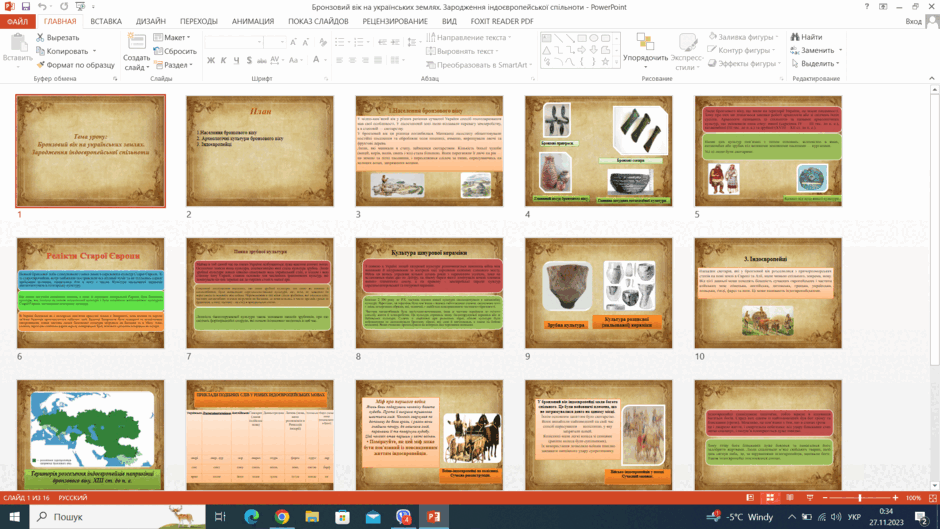Activate Формат по образцу painter

click(75, 65)
